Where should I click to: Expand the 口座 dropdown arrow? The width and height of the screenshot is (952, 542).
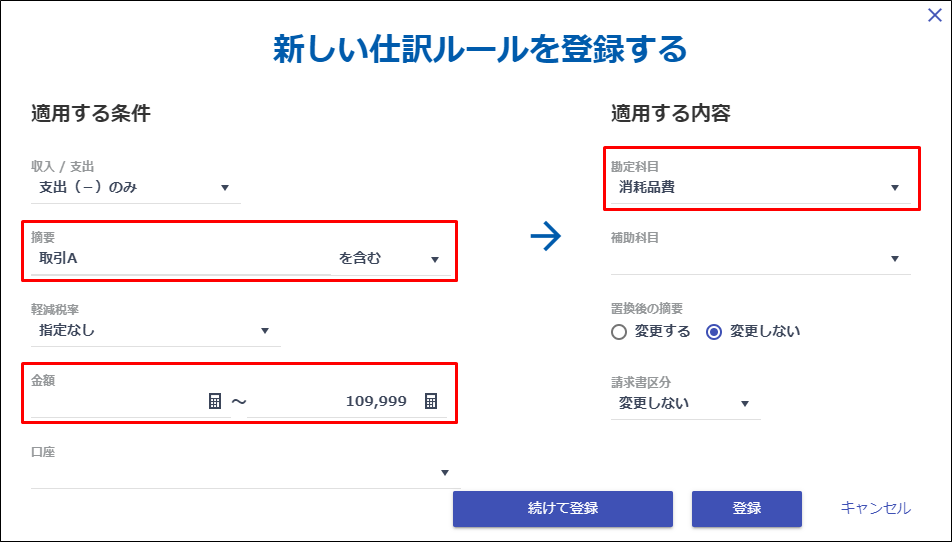click(x=445, y=473)
